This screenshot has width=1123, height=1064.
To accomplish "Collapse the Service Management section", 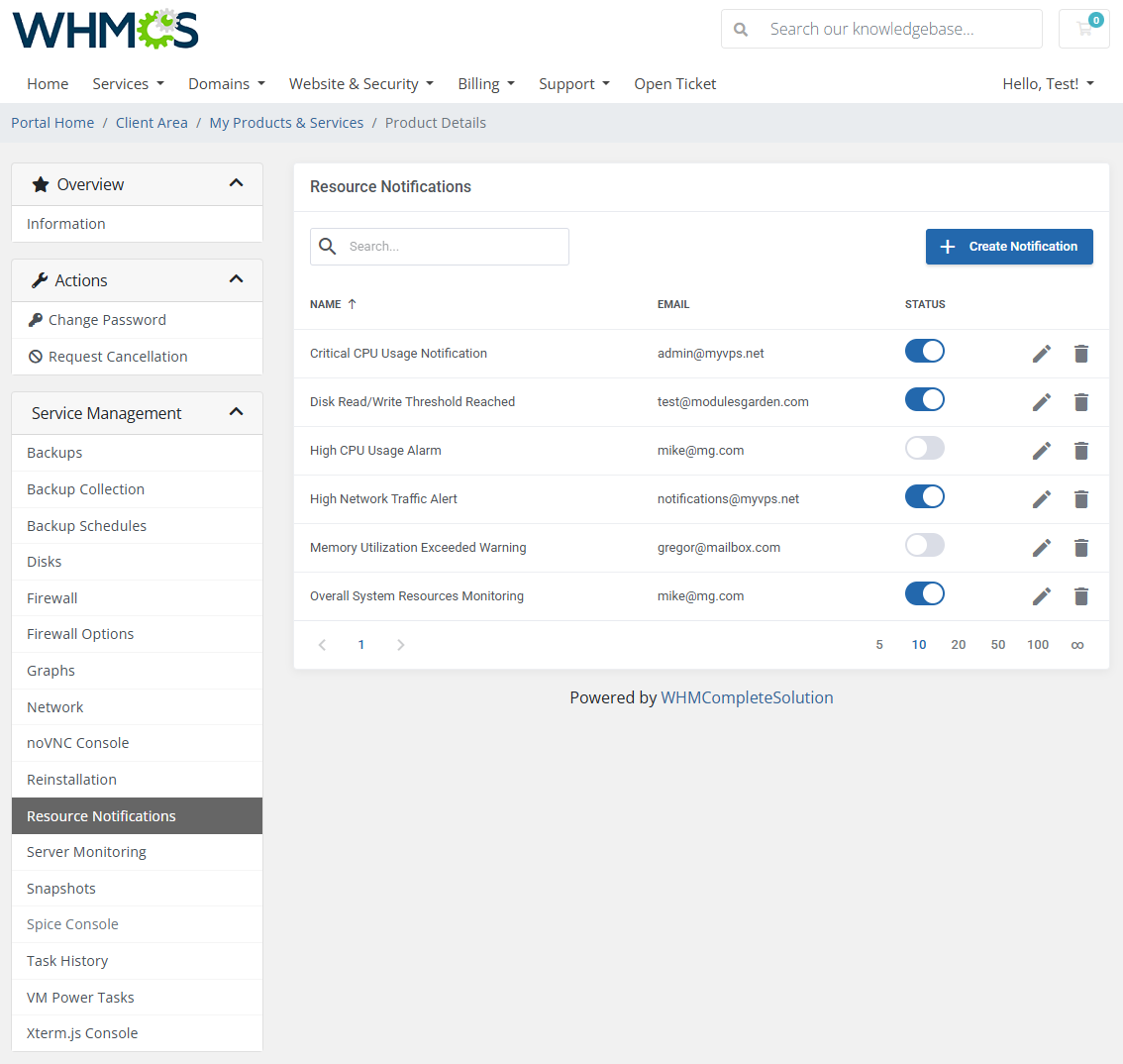I will [x=236, y=412].
